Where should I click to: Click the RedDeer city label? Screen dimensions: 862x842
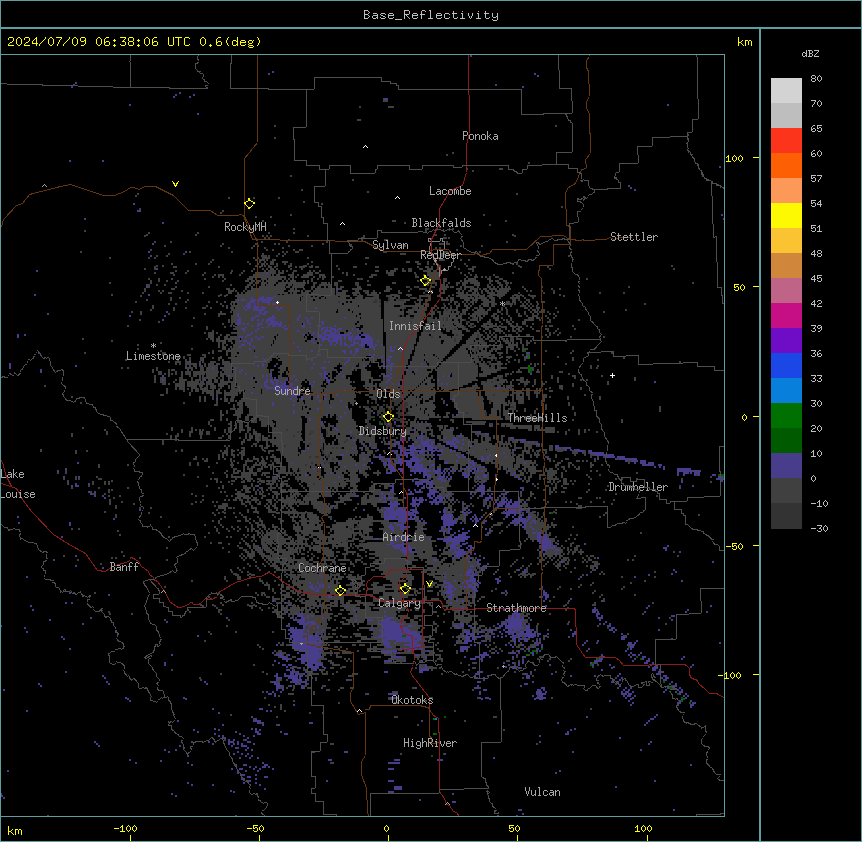point(440,255)
